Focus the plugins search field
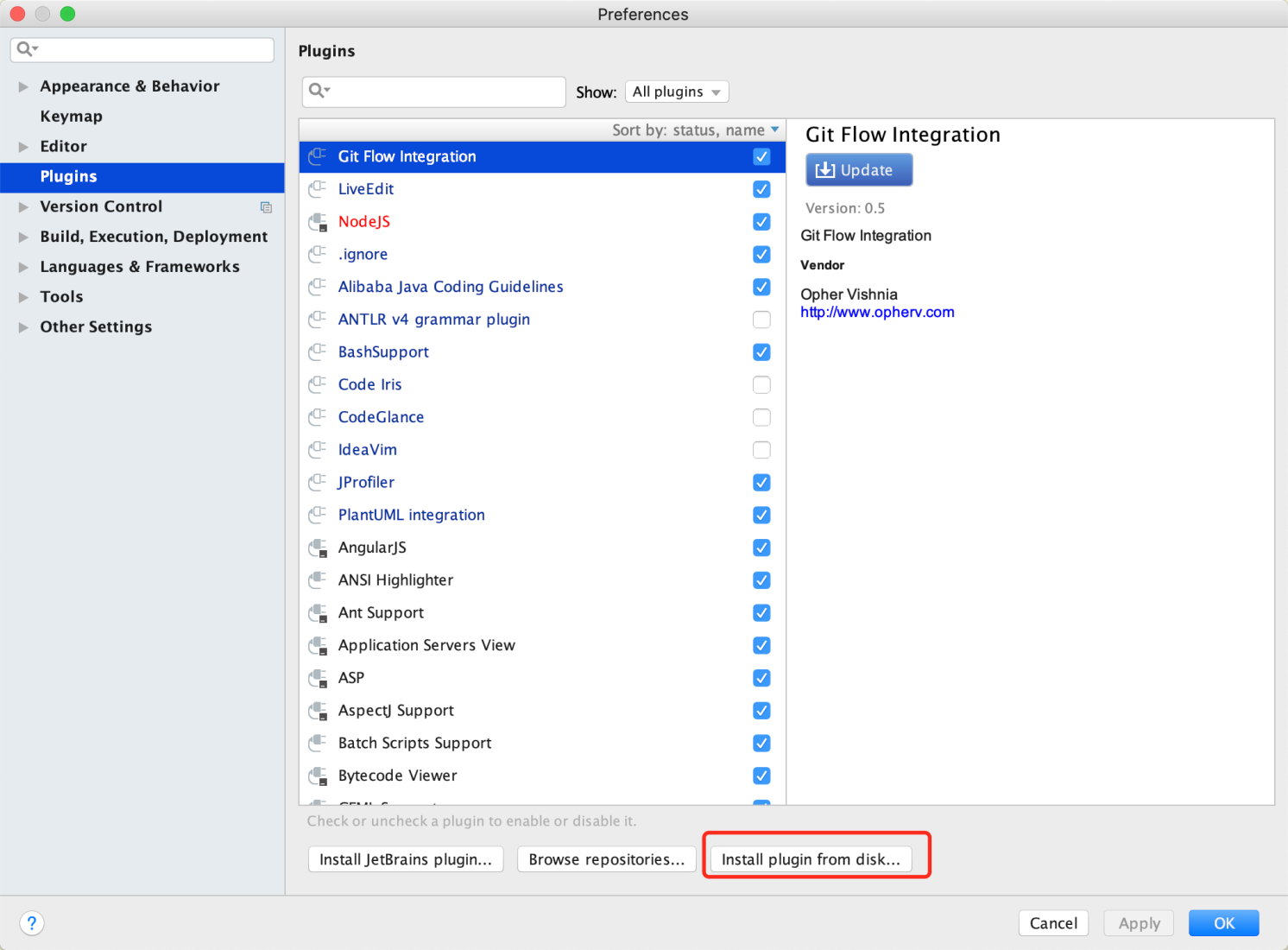Image resolution: width=1288 pixels, height=950 pixels. coord(434,92)
